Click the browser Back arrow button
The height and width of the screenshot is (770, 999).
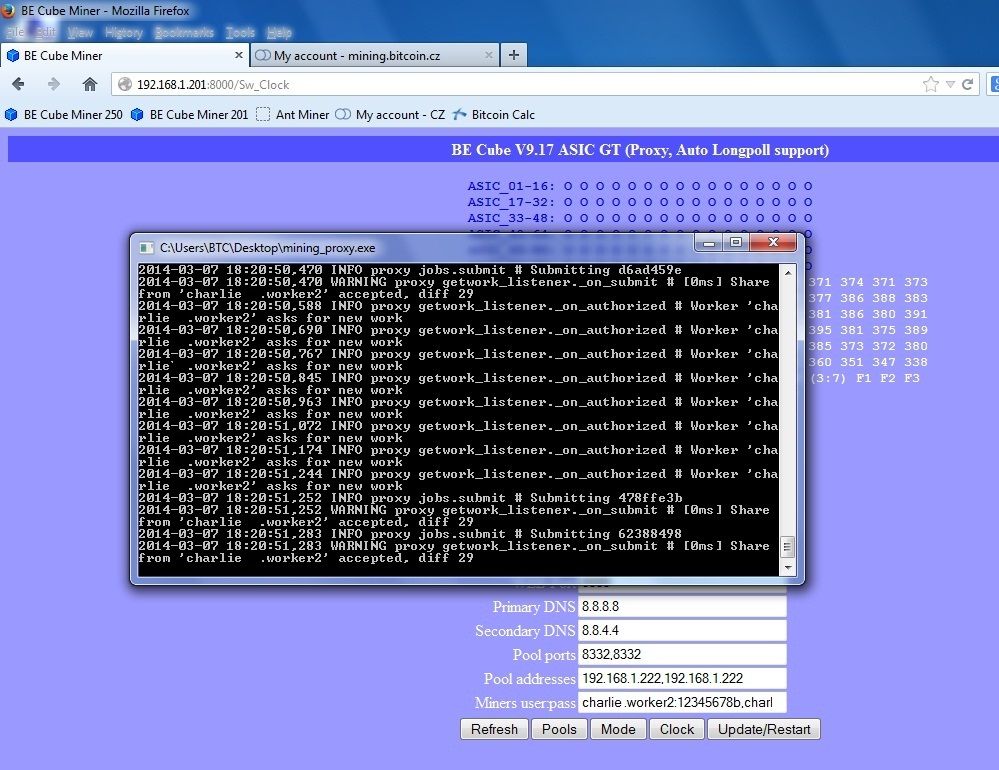(19, 85)
